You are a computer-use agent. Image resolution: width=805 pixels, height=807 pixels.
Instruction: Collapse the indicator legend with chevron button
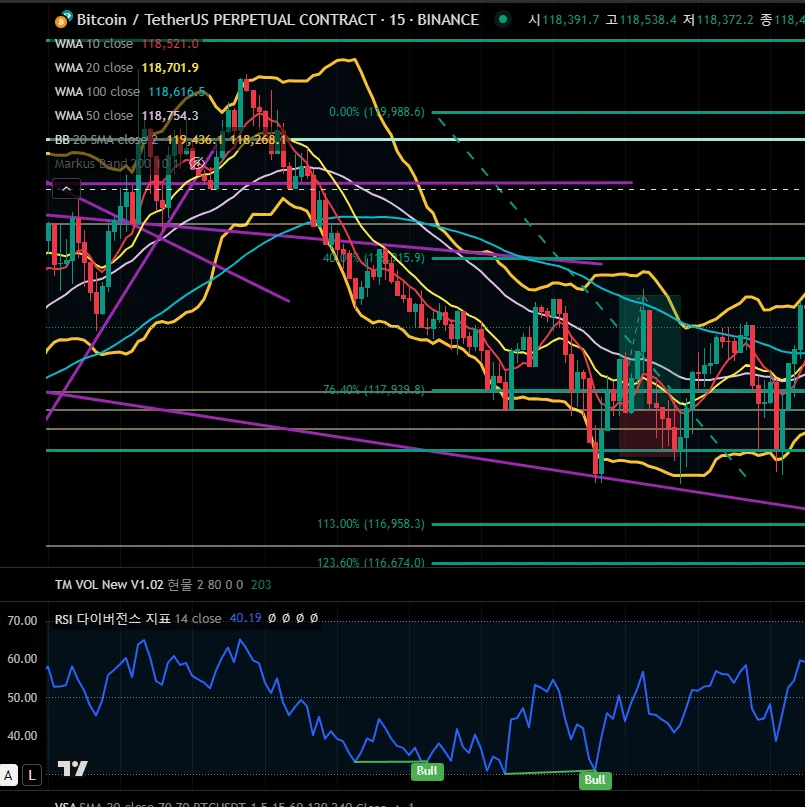(65, 188)
